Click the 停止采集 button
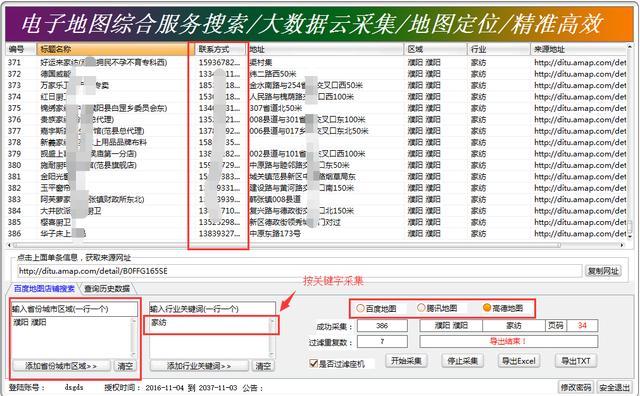 point(462,360)
